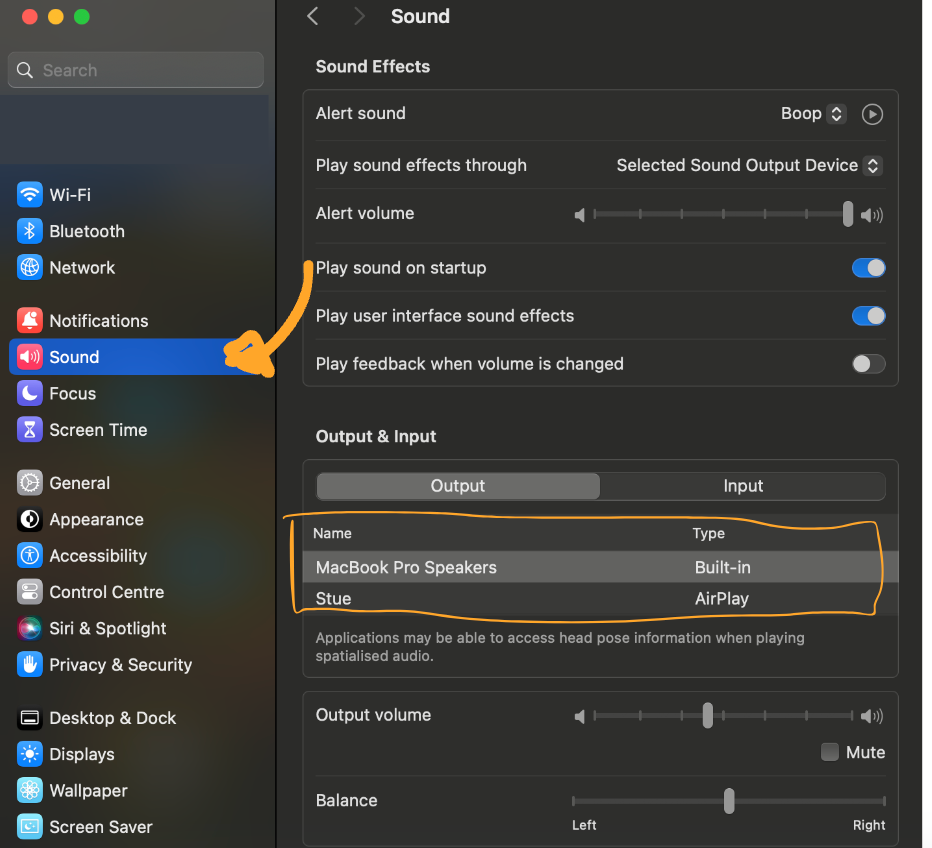Enable Play feedback when volume is changed
This screenshot has width=932, height=848.
point(868,364)
